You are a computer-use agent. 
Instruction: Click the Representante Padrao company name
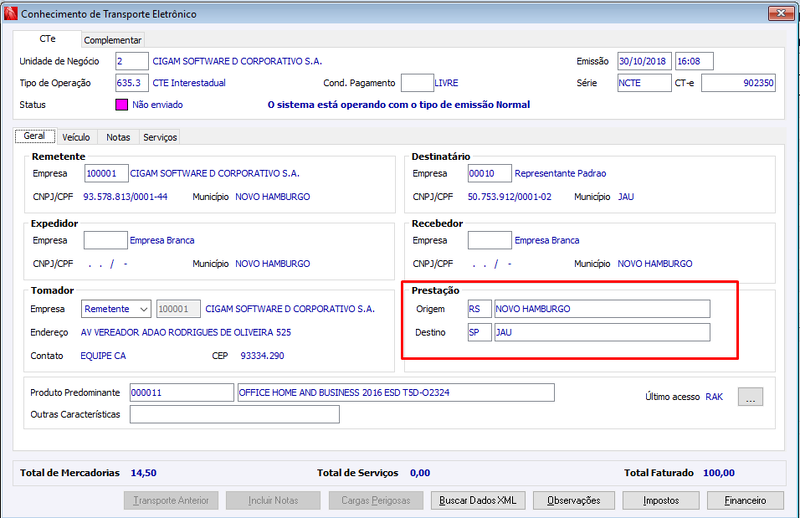click(x=560, y=174)
